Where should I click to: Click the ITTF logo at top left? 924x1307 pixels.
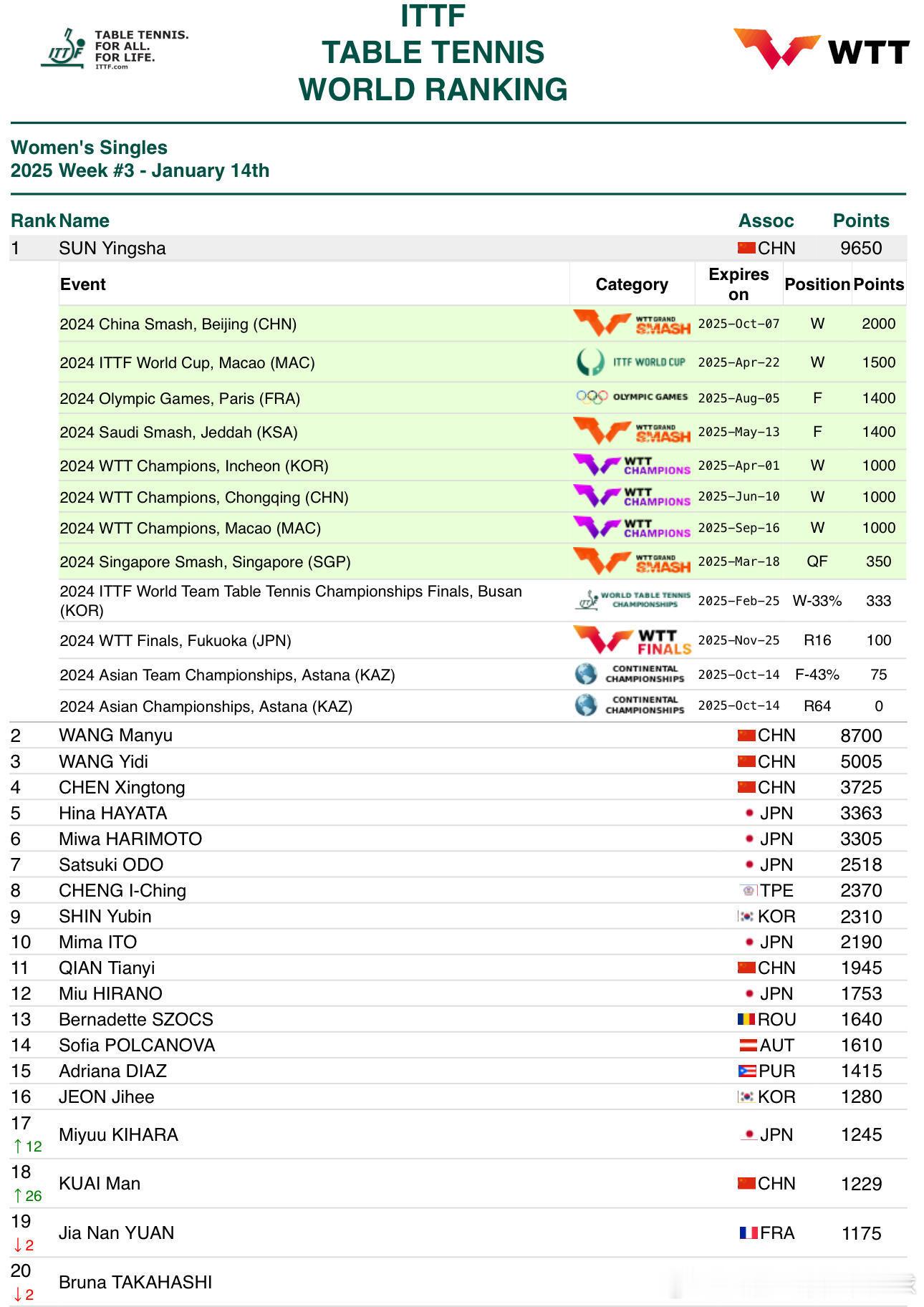click(115, 49)
